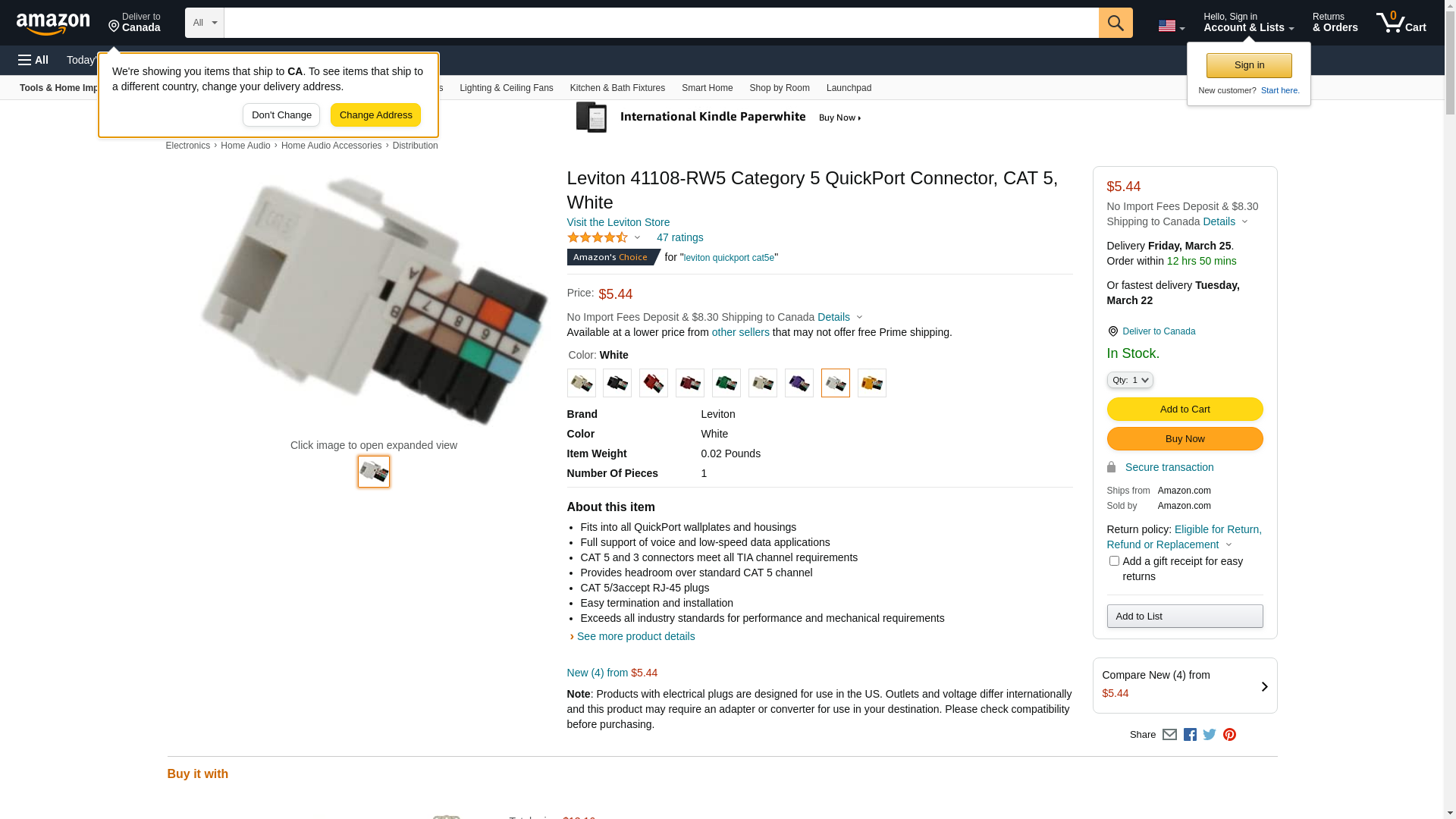Click the magnifying glass search button
Viewport: 1456px width, 819px height.
pos(1115,23)
